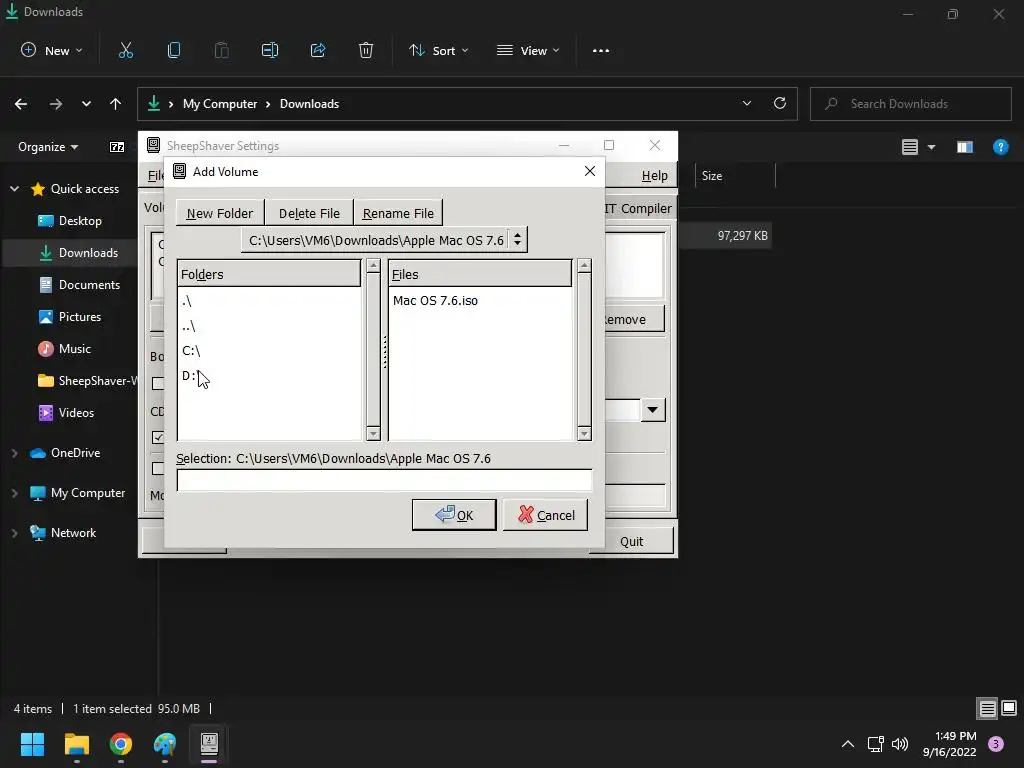Confirm Add Volume with the OK button
1024x768 pixels.
tap(454, 515)
